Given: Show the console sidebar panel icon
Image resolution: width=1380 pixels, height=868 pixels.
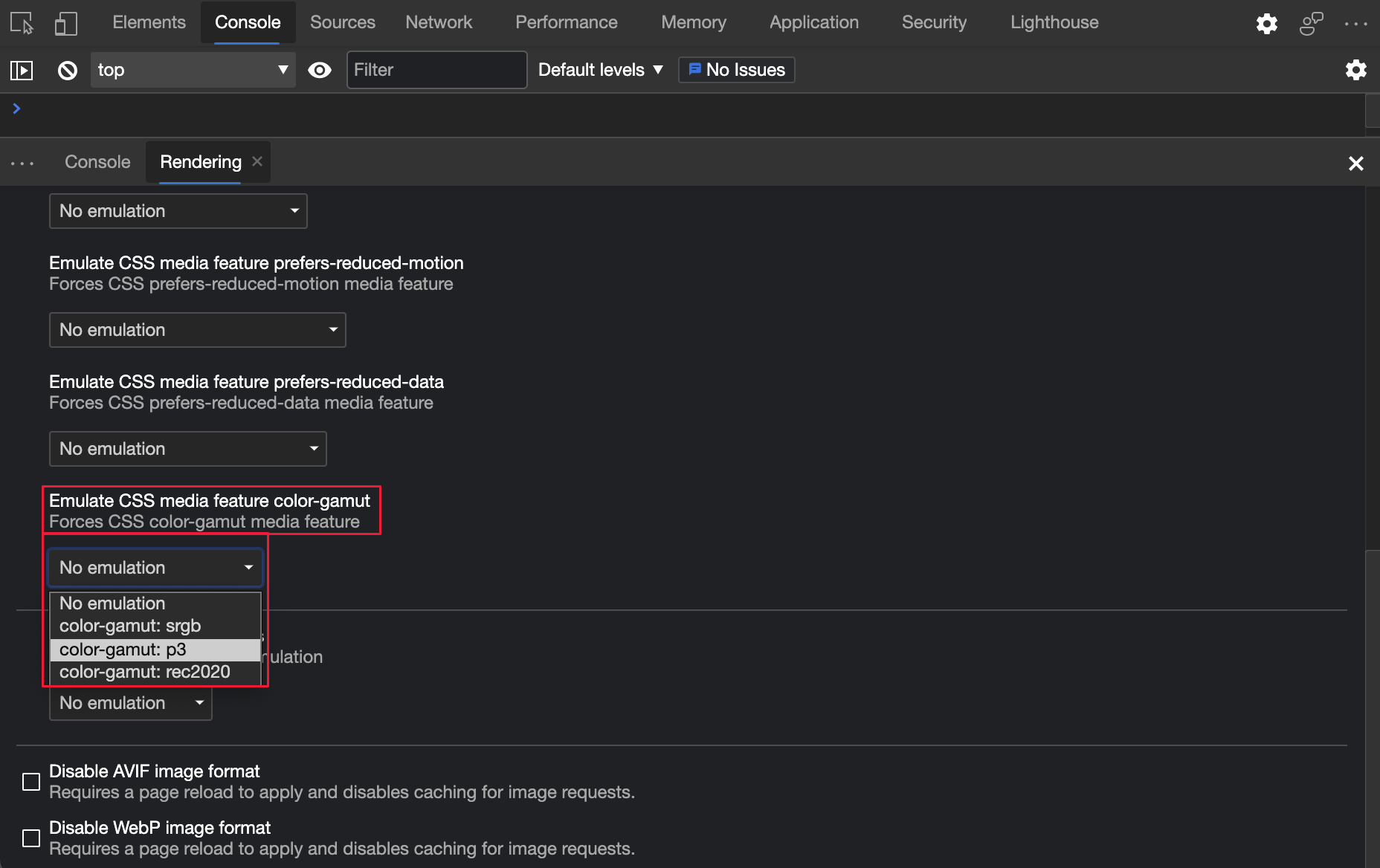Looking at the screenshot, I should click(x=22, y=71).
